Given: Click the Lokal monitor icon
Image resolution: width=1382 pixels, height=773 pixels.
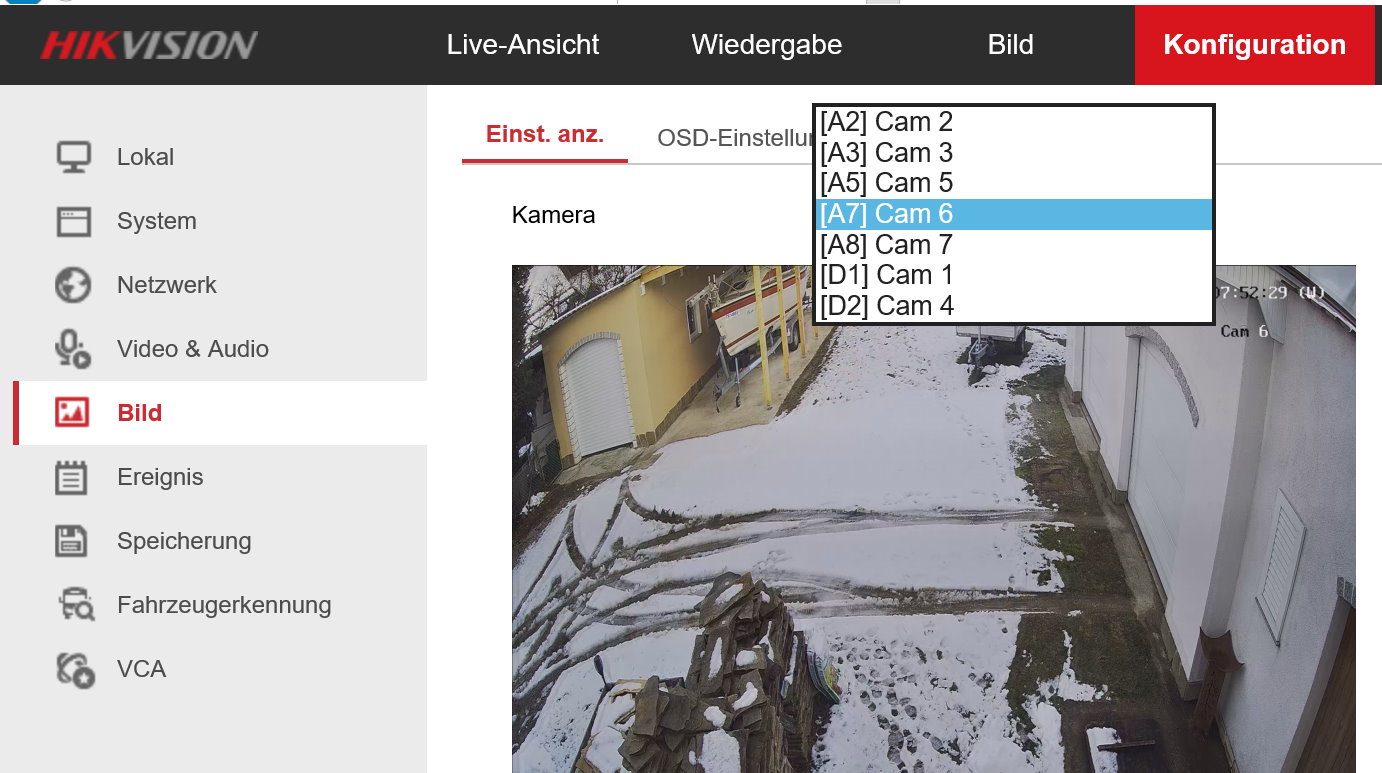Looking at the screenshot, I should point(73,157).
